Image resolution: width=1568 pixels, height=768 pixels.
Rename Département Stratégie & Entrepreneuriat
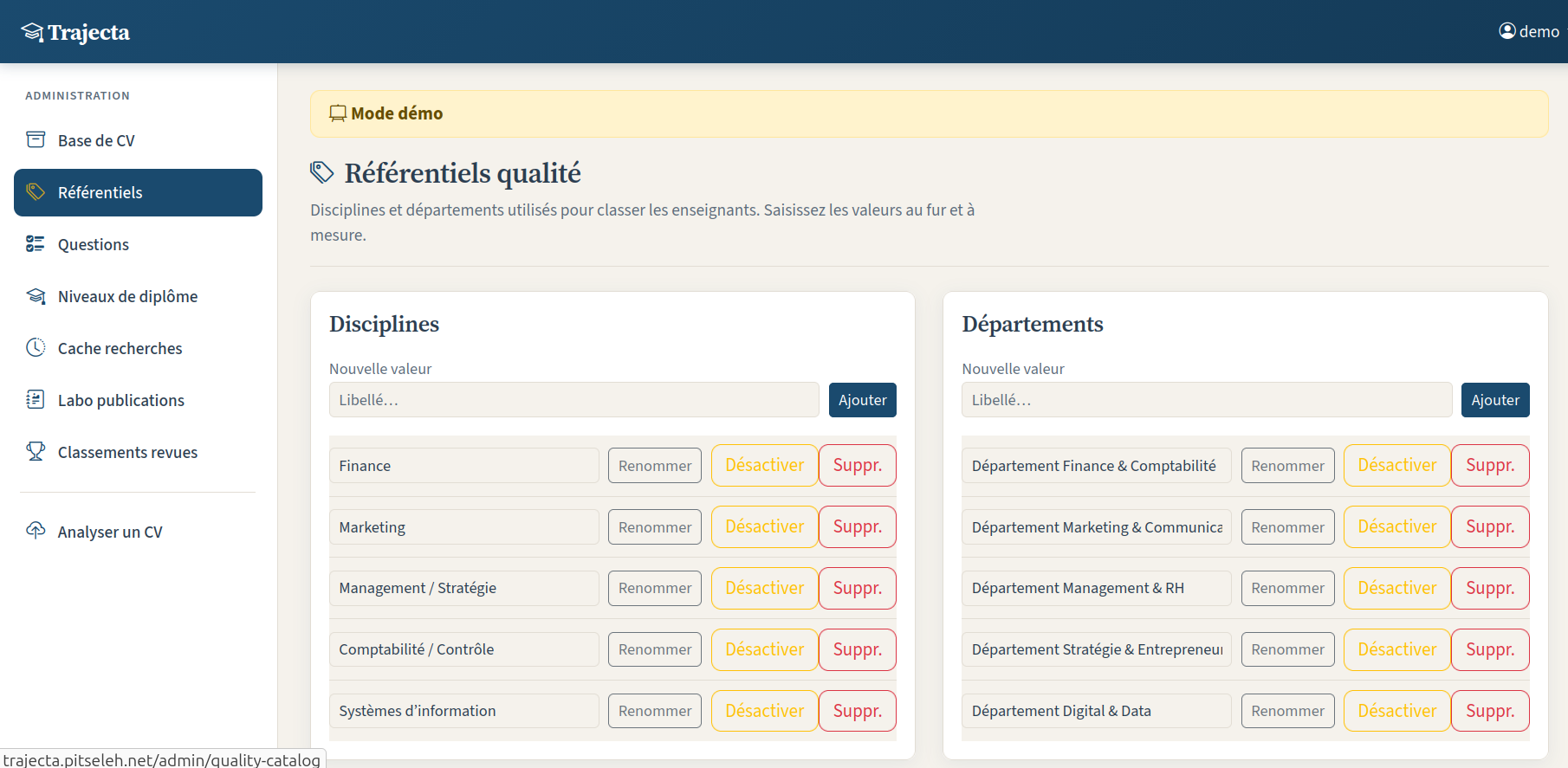[x=1288, y=649]
